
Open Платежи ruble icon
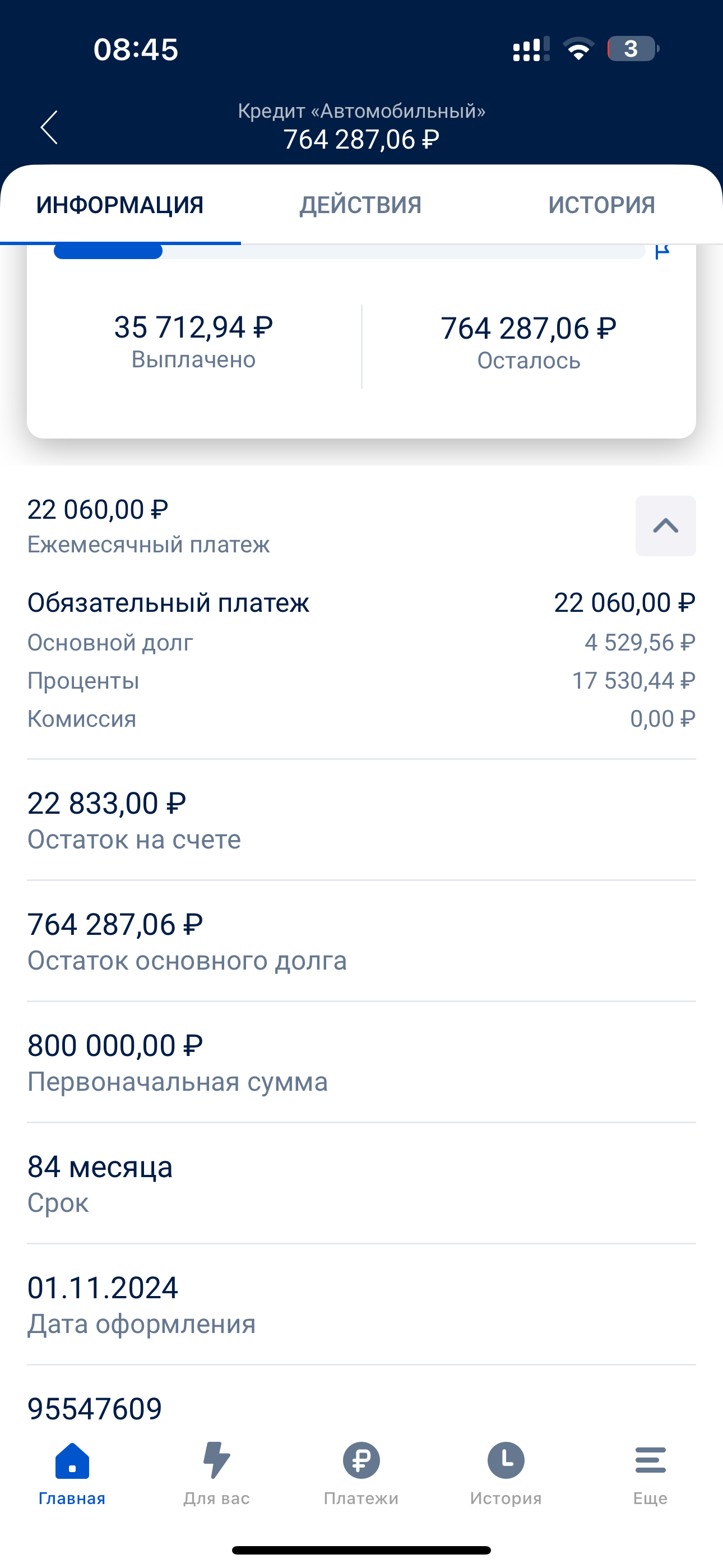point(361,1461)
